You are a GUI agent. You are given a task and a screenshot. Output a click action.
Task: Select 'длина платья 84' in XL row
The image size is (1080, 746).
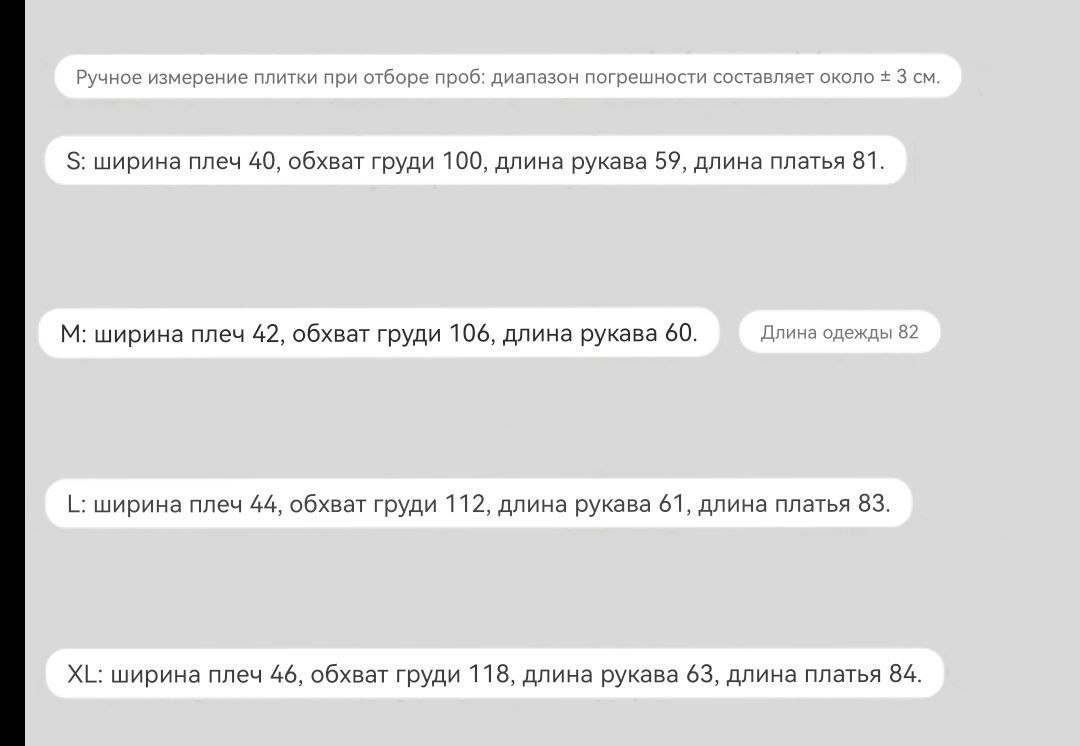point(821,674)
